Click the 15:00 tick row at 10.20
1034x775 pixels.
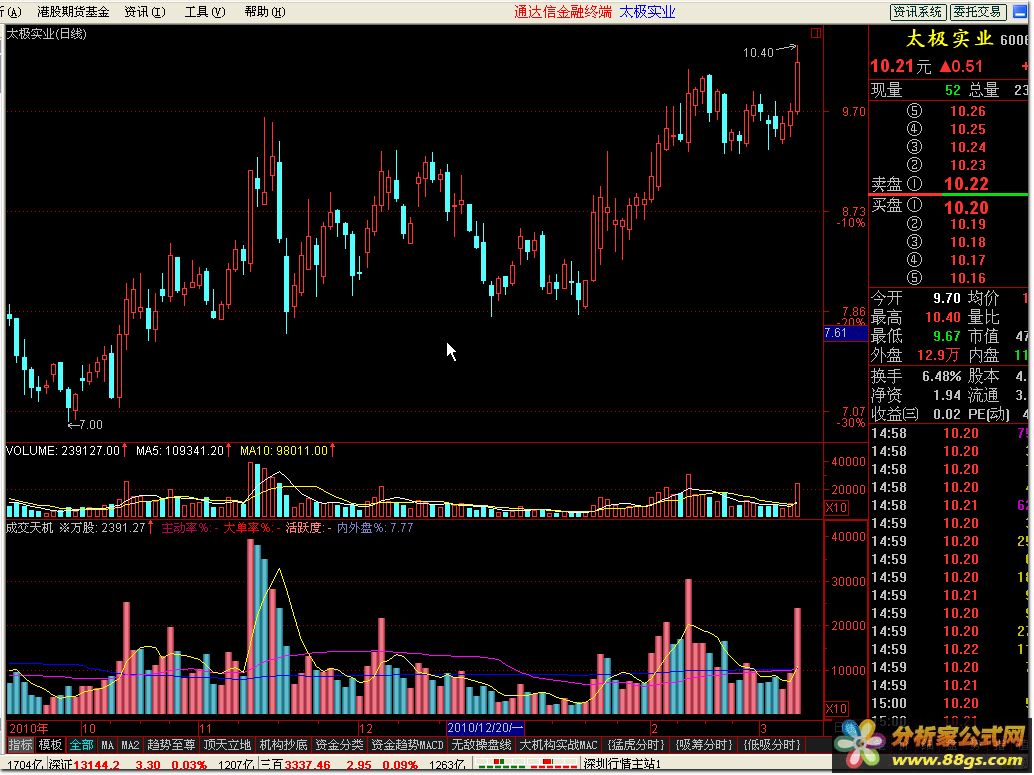pyautogui.click(x=950, y=704)
